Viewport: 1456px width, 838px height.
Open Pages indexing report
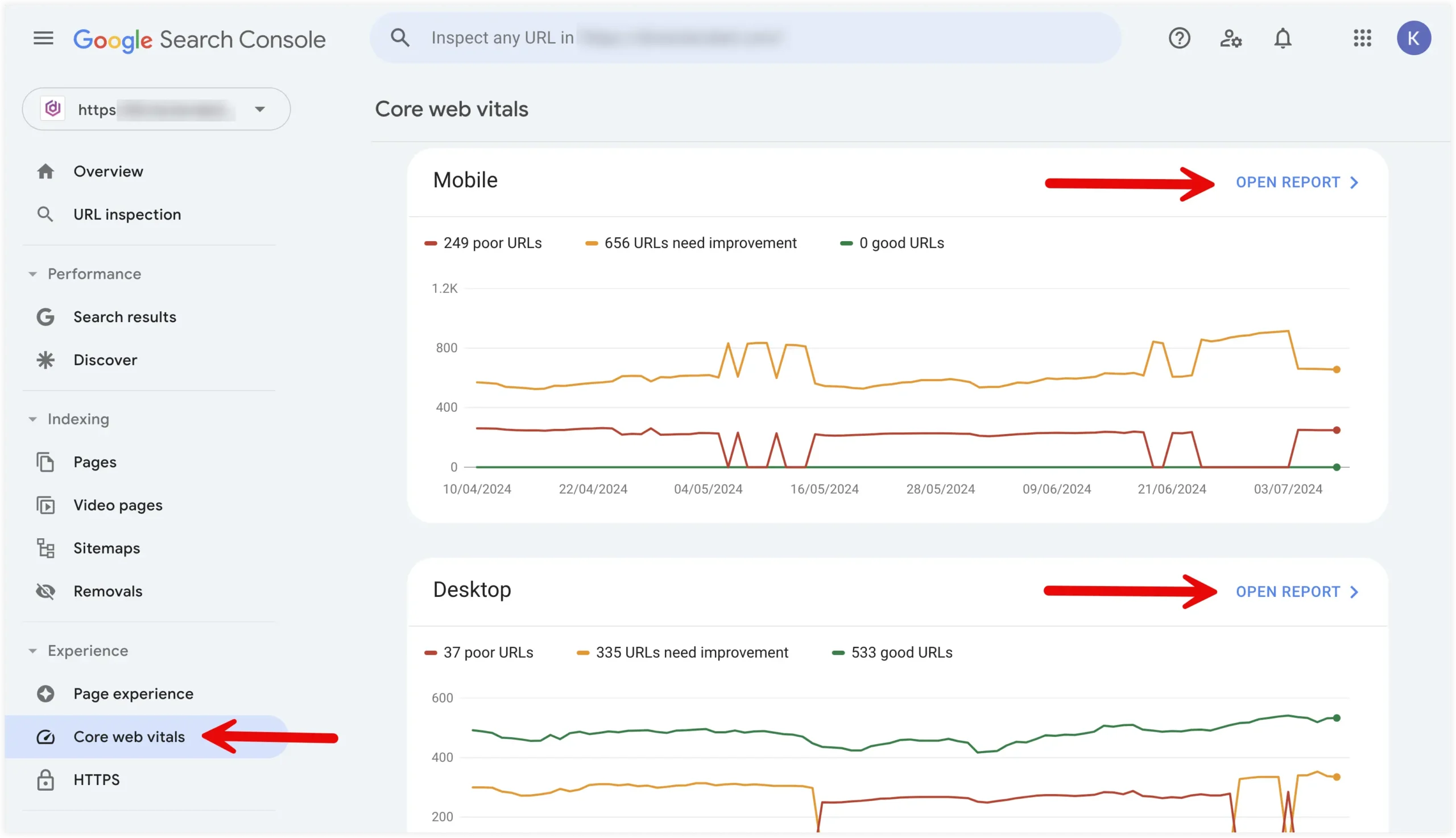point(95,462)
